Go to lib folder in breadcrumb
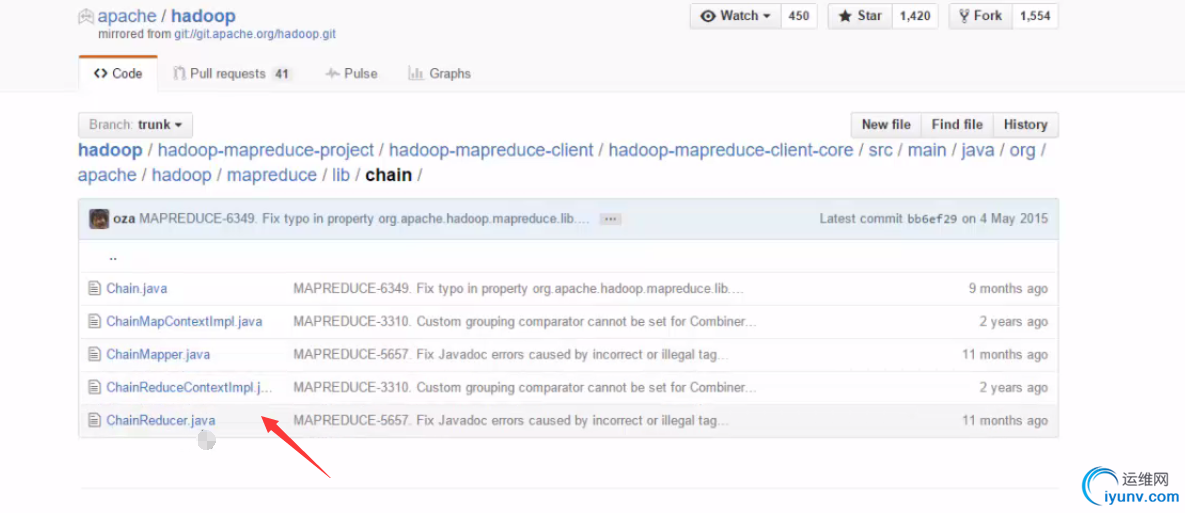1185x513 pixels. [x=341, y=175]
